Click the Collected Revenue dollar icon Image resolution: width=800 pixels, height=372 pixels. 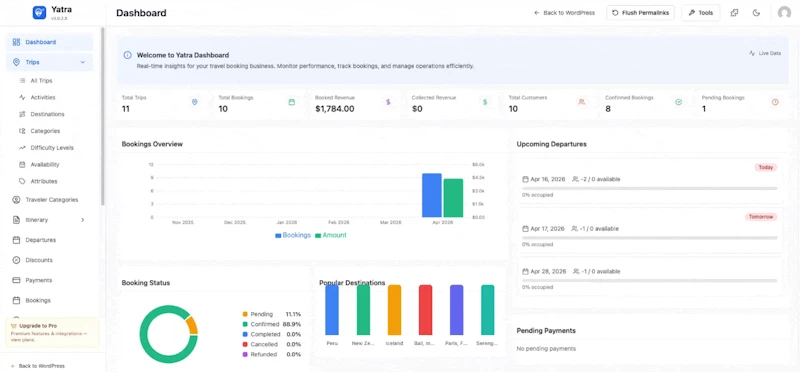coord(485,102)
